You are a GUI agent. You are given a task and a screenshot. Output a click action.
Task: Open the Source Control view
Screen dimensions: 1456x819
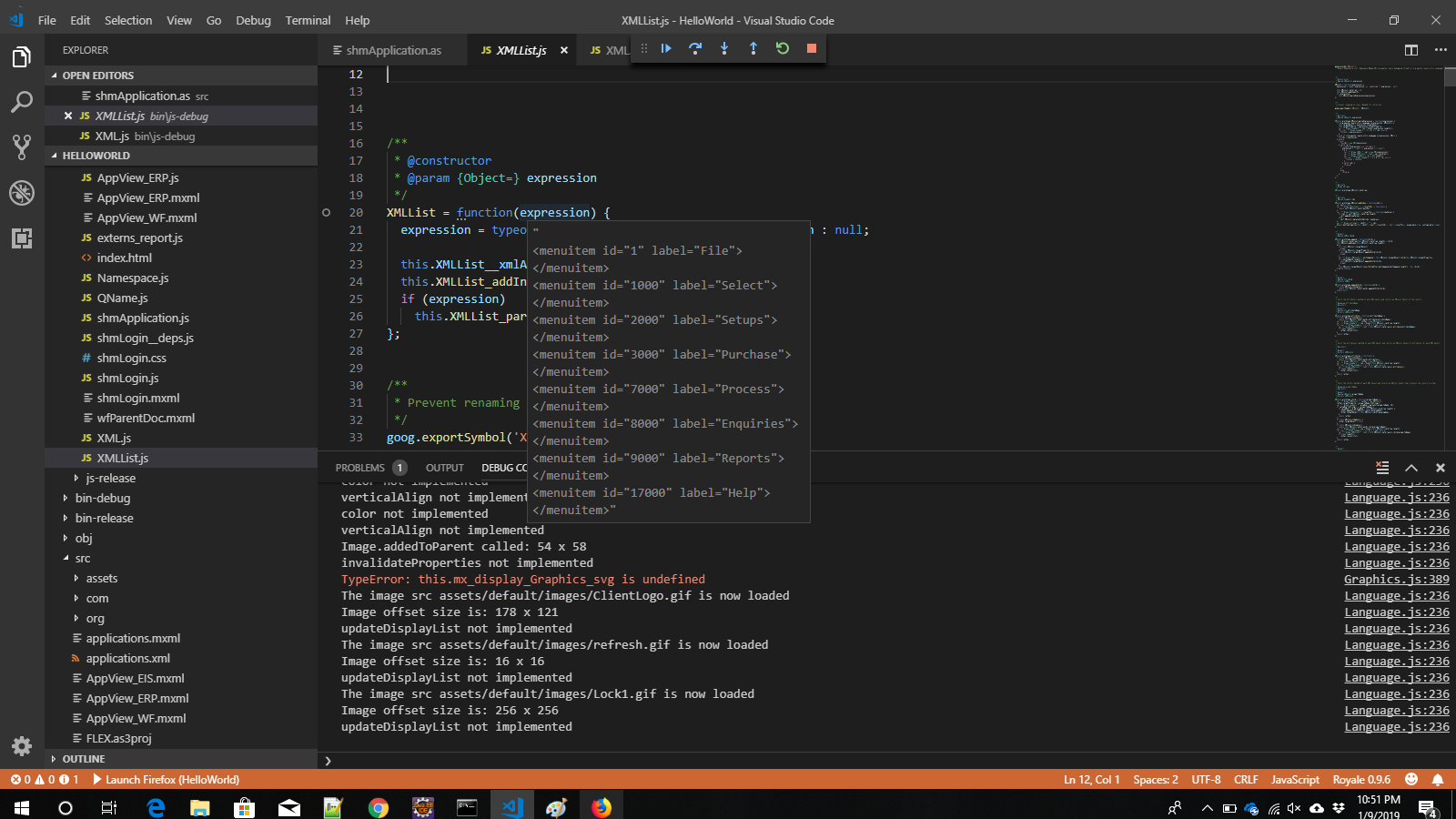click(x=22, y=147)
